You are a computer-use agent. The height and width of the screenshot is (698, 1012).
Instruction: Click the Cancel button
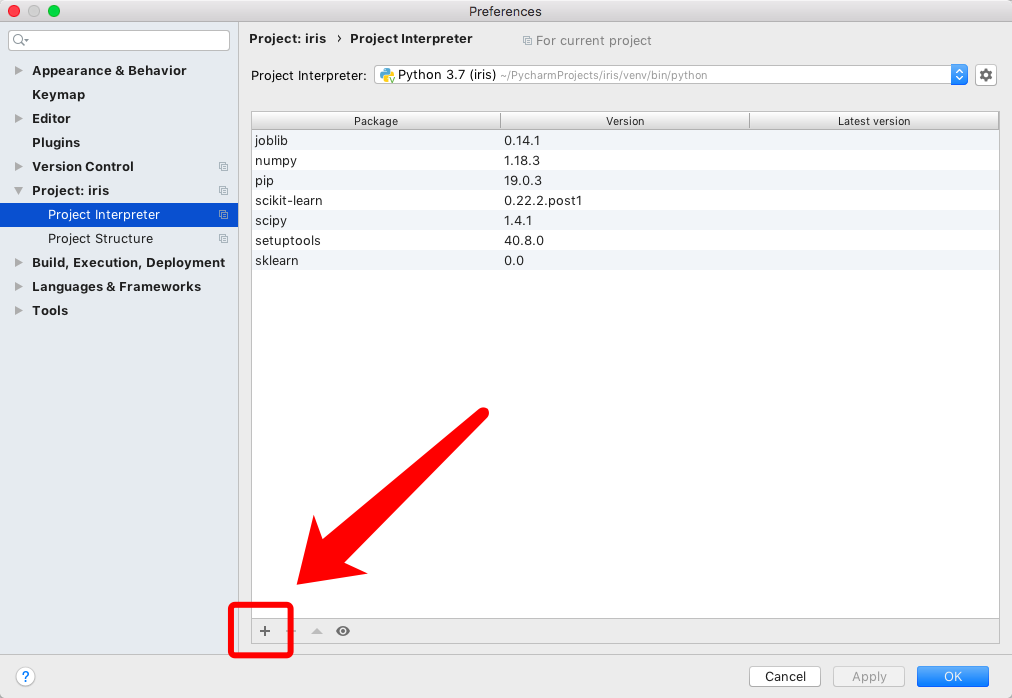pos(785,676)
